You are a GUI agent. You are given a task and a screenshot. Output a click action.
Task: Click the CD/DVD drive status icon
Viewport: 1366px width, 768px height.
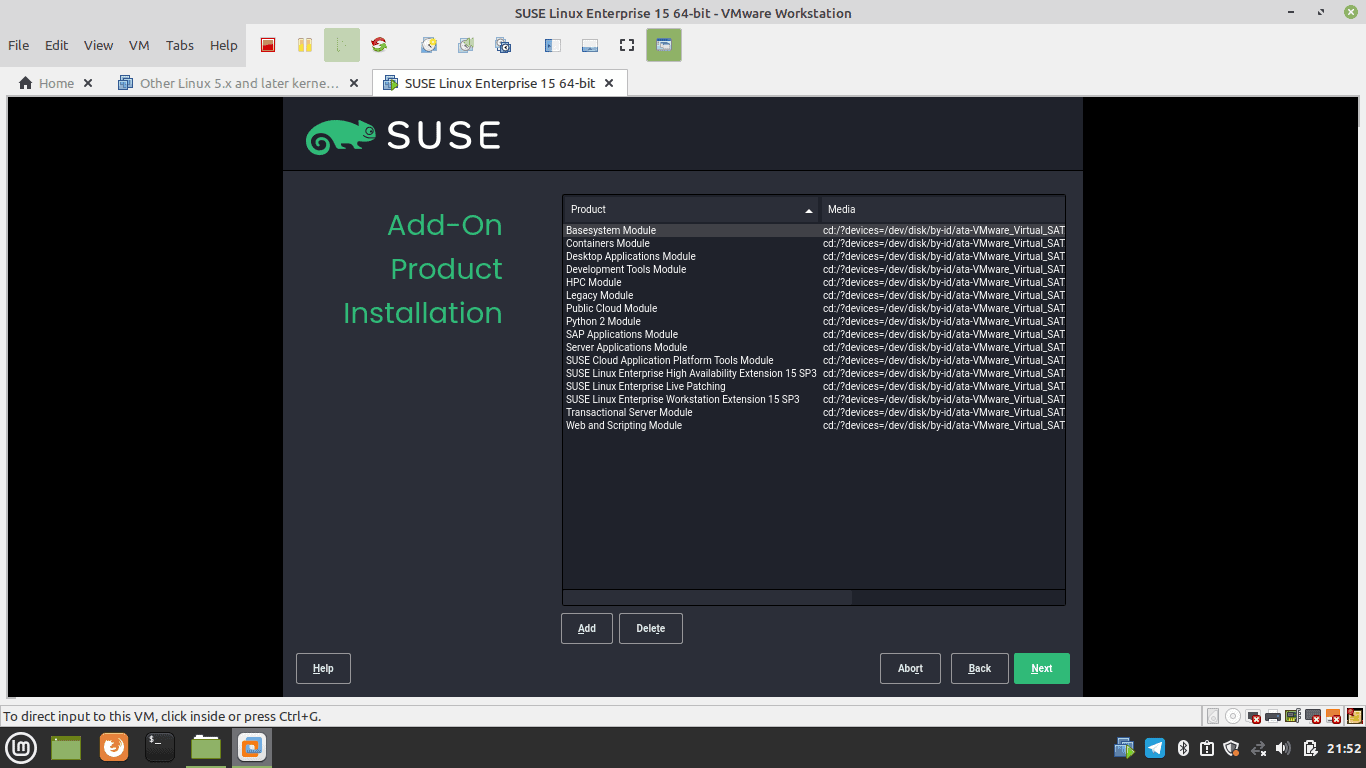(1233, 716)
